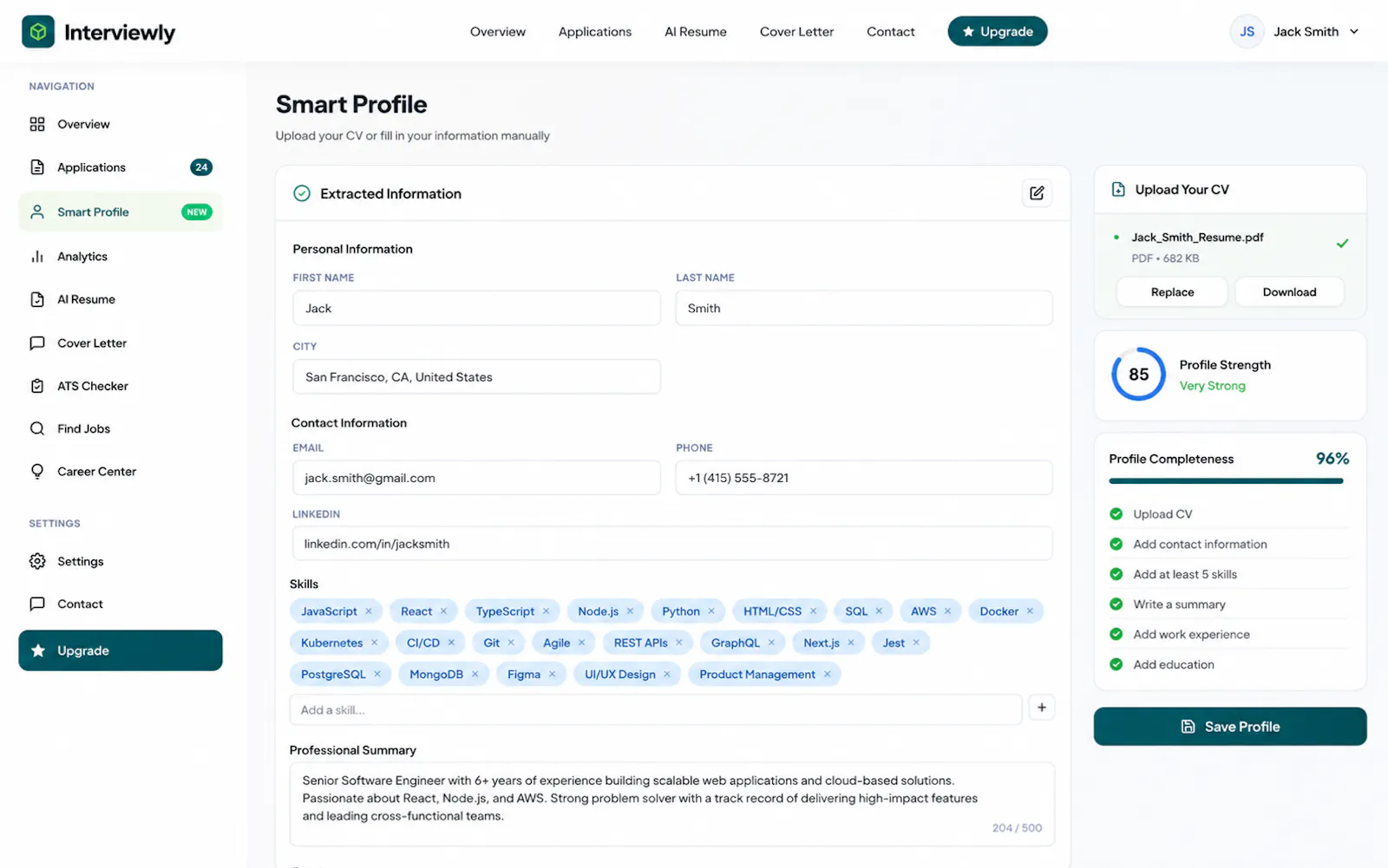Image resolution: width=1388 pixels, height=868 pixels.
Task: Click the NEW badge on Smart Profile
Action: [x=197, y=212]
